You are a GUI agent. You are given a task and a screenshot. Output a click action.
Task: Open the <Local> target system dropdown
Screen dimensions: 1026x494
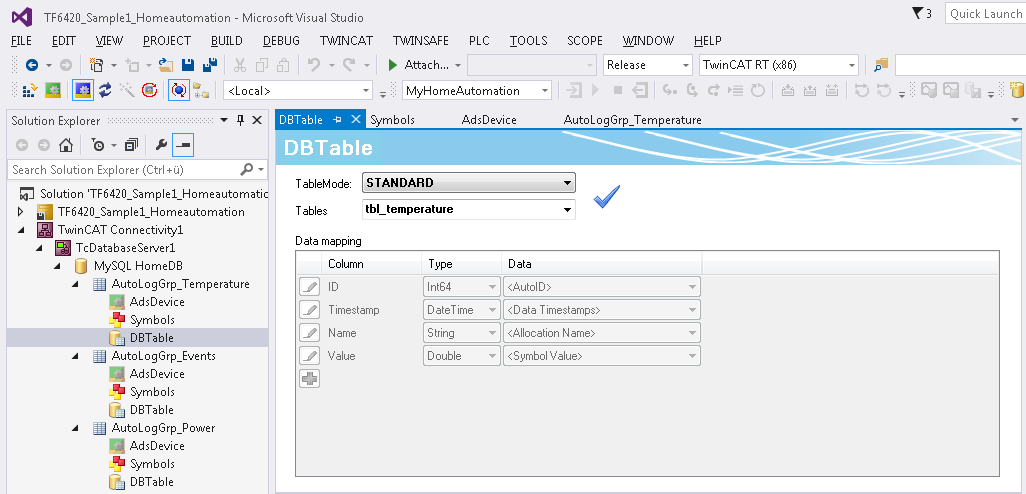click(x=298, y=91)
